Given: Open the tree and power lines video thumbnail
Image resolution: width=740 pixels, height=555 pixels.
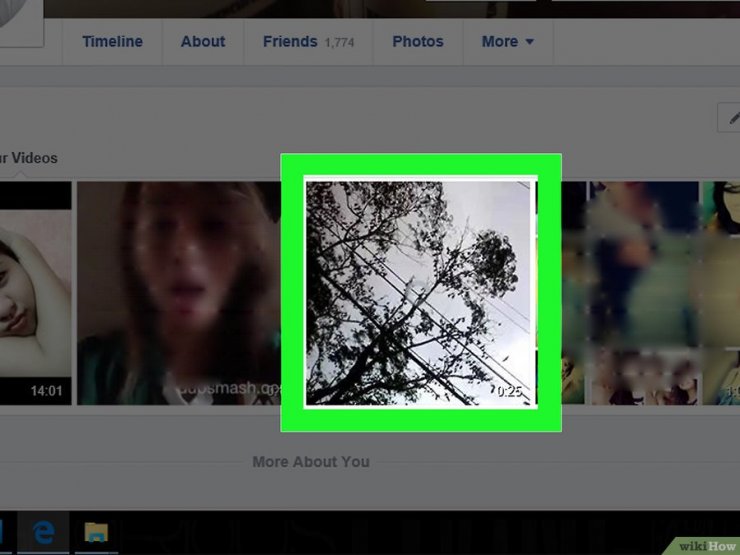Looking at the screenshot, I should 420,293.
